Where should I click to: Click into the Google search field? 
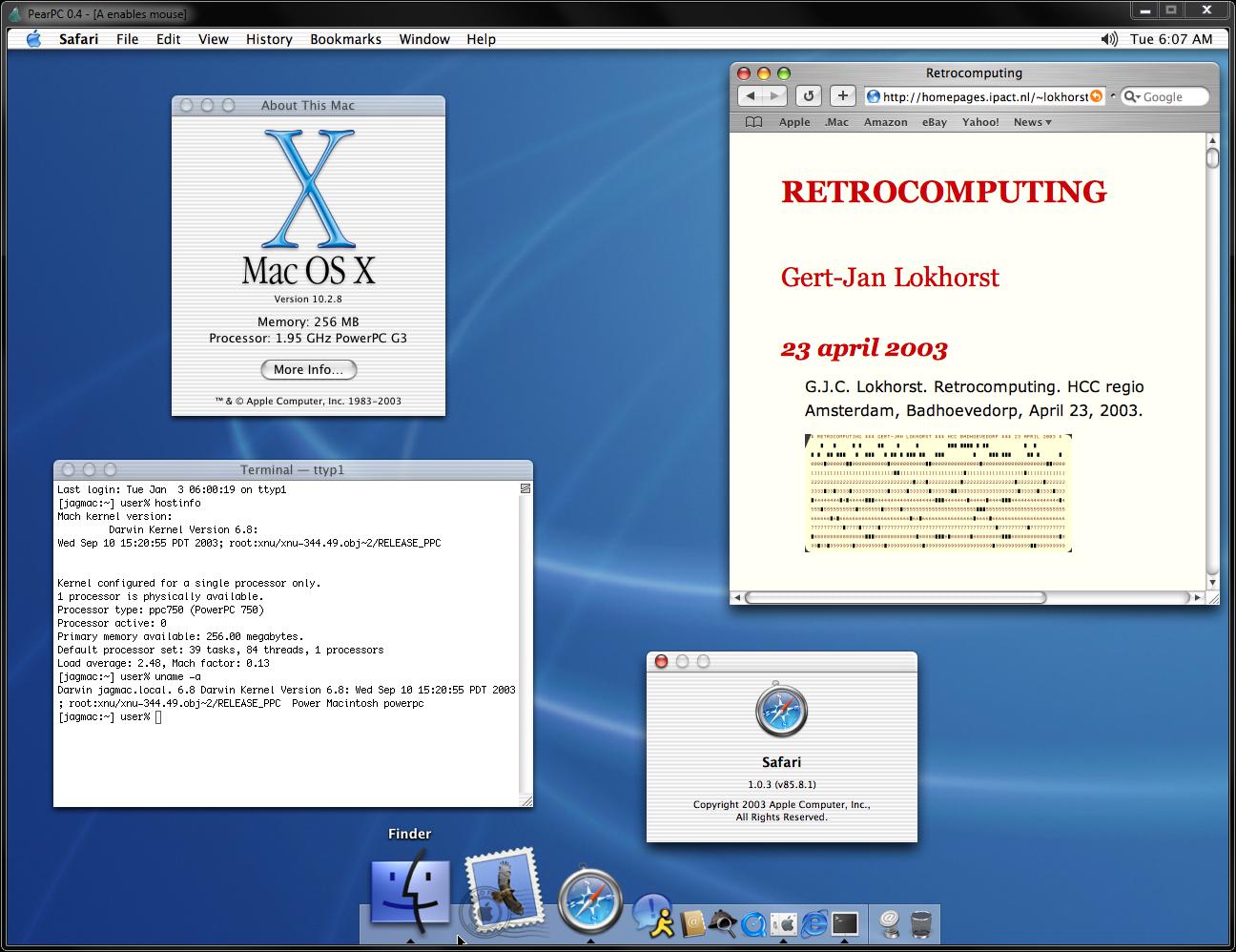pos(1174,96)
